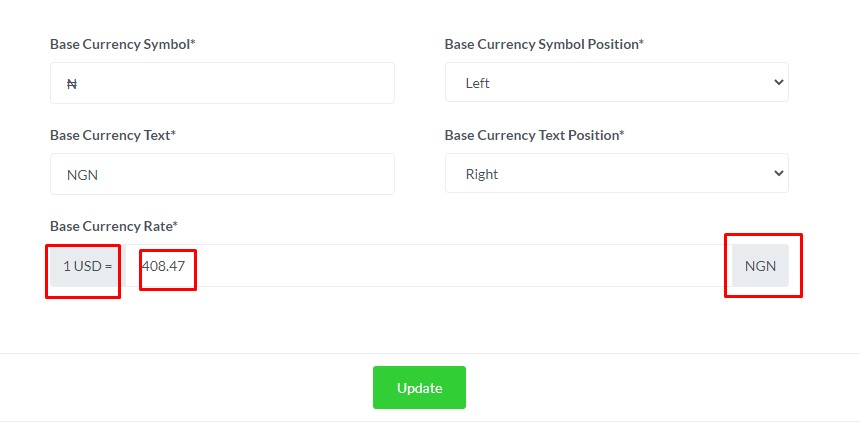Click the gray NGN suffix addon
860x422 pixels.
coord(760,266)
